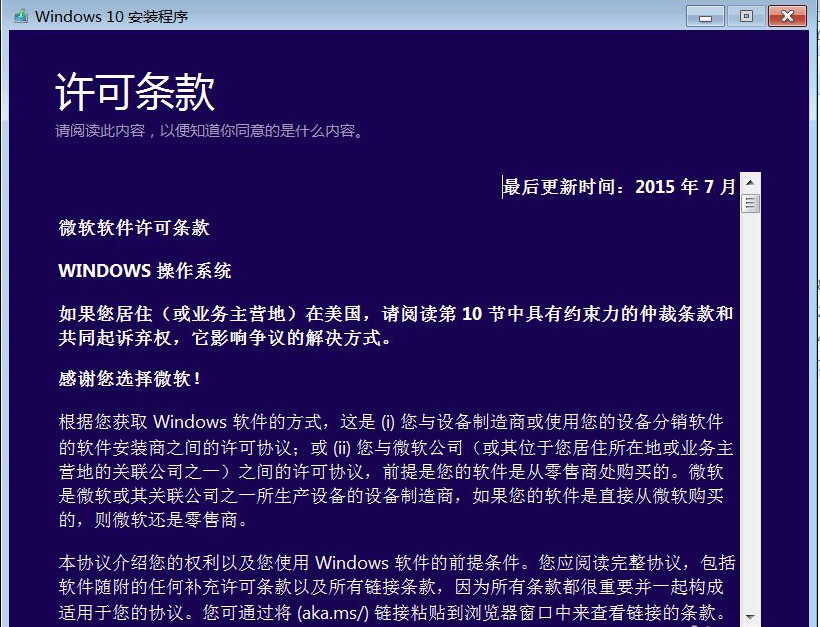The image size is (820, 627).
Task: Click the license text scroll up arrow
Action: pos(750,183)
